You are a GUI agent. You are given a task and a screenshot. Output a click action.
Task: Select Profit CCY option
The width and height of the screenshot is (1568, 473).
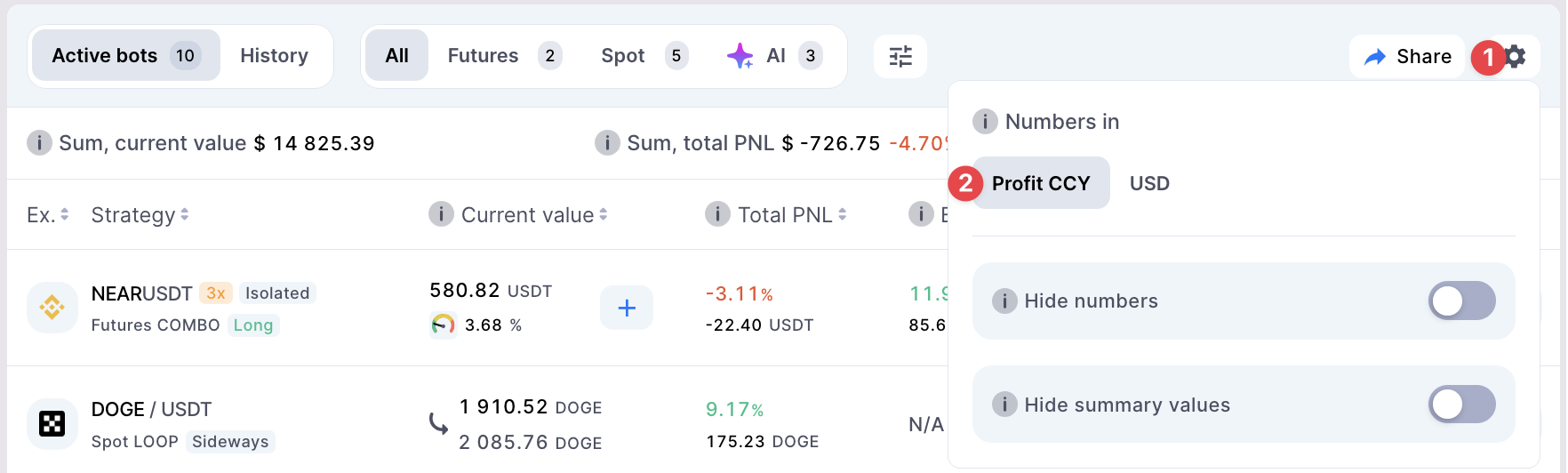1040,184
